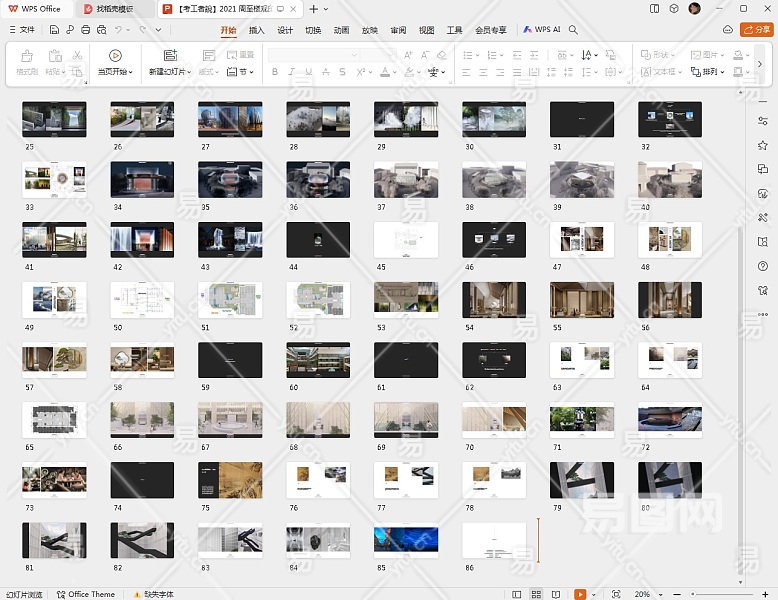Screen dimensions: 778x600
Task: Click the 当页开始 slideshow play icon
Action: 115,56
